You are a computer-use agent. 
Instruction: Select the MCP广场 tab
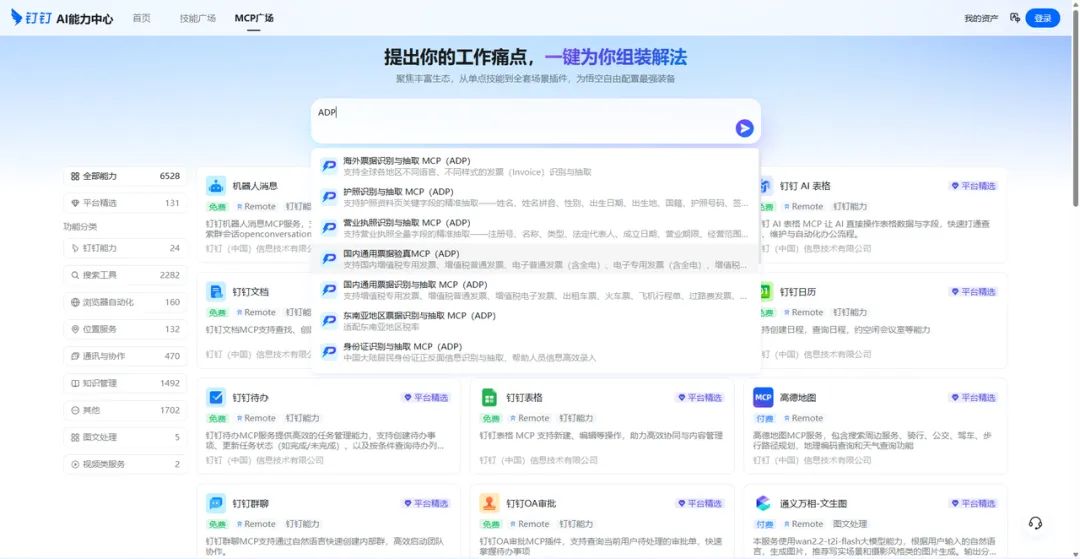pos(253,19)
